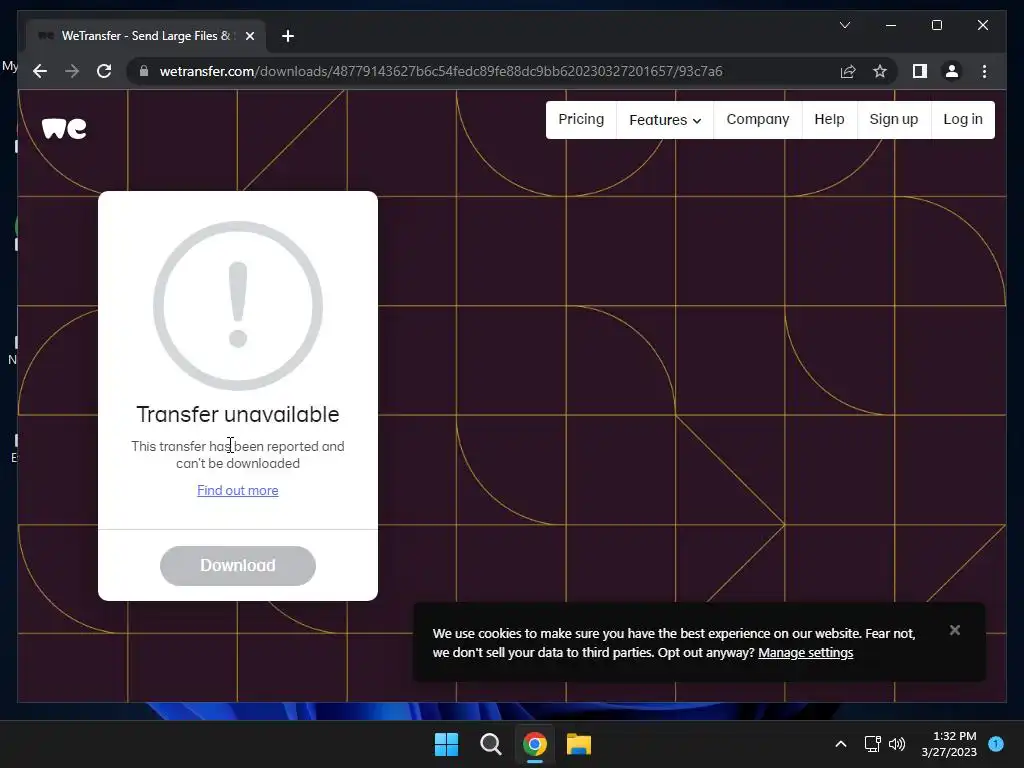Click the 'Transfer unavailable' heading
This screenshot has height=768, width=1024.
238,414
